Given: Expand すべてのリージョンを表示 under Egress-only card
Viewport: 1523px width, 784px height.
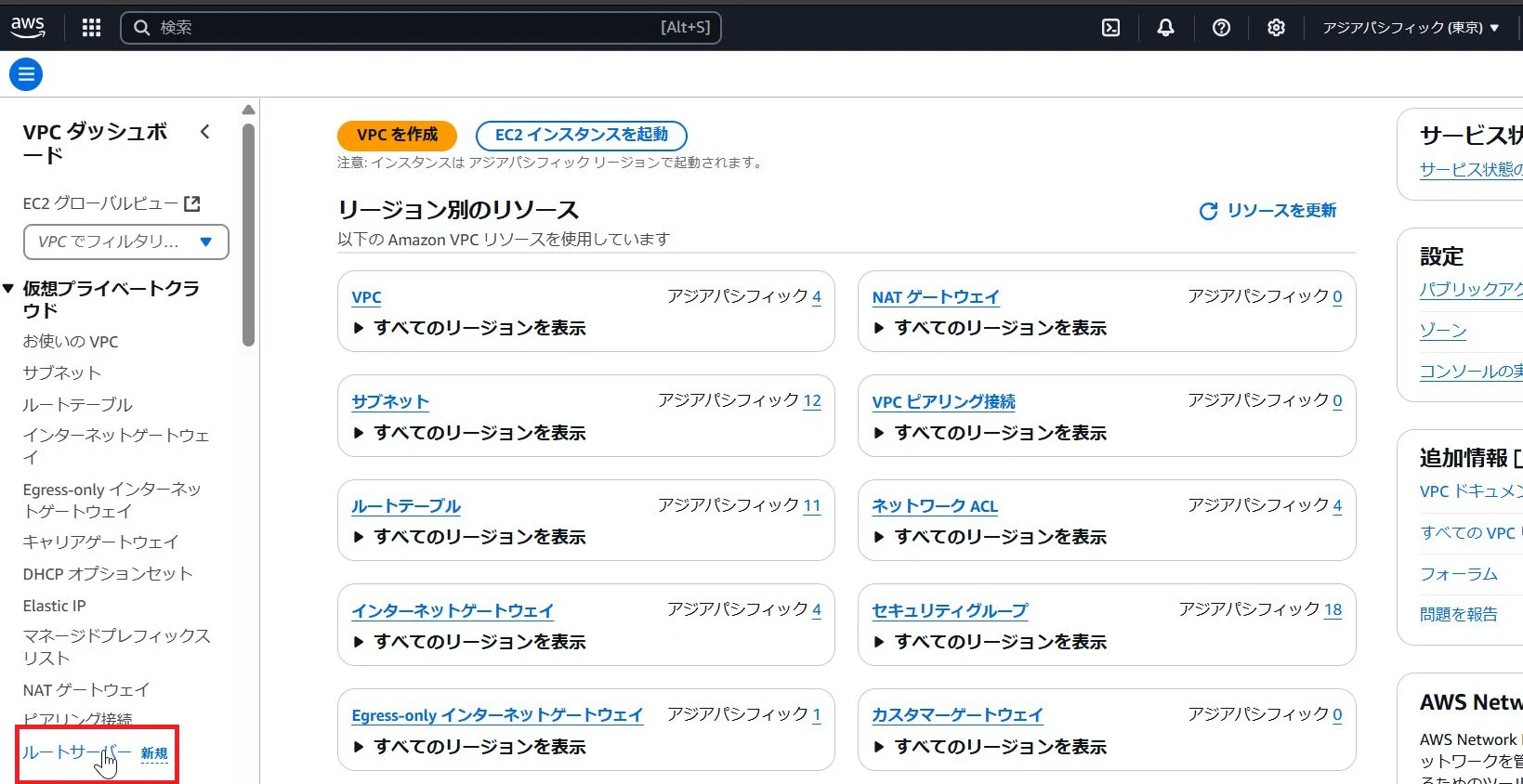Looking at the screenshot, I should coord(470,747).
